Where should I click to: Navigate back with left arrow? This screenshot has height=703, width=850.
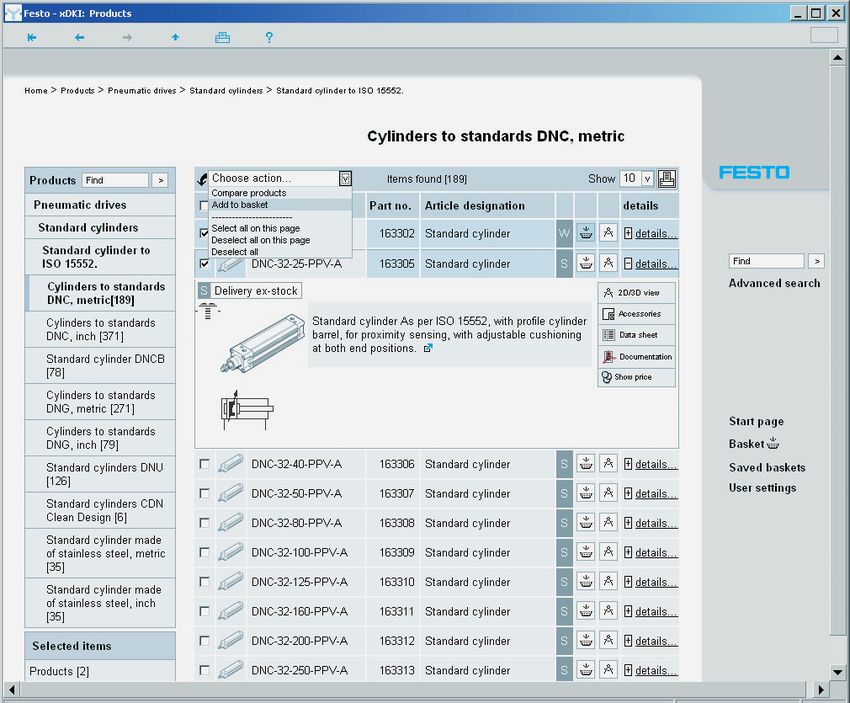tap(80, 37)
